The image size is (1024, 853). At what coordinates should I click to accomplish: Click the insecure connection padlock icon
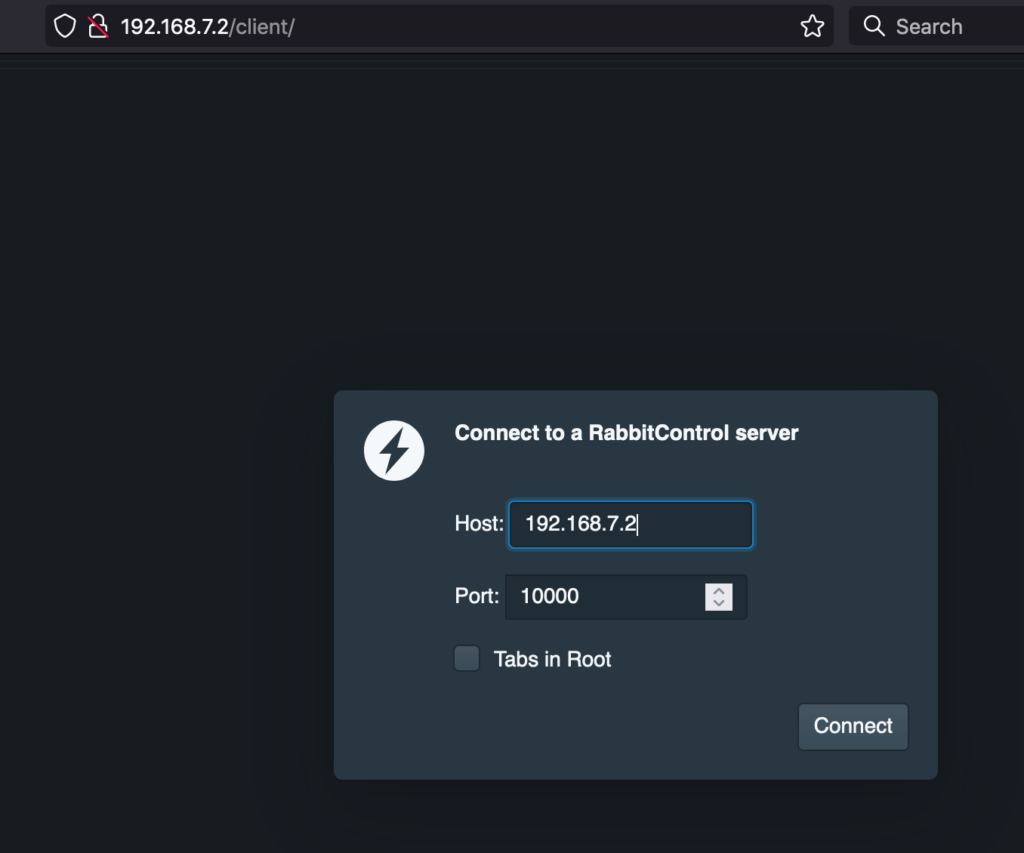coord(98,26)
